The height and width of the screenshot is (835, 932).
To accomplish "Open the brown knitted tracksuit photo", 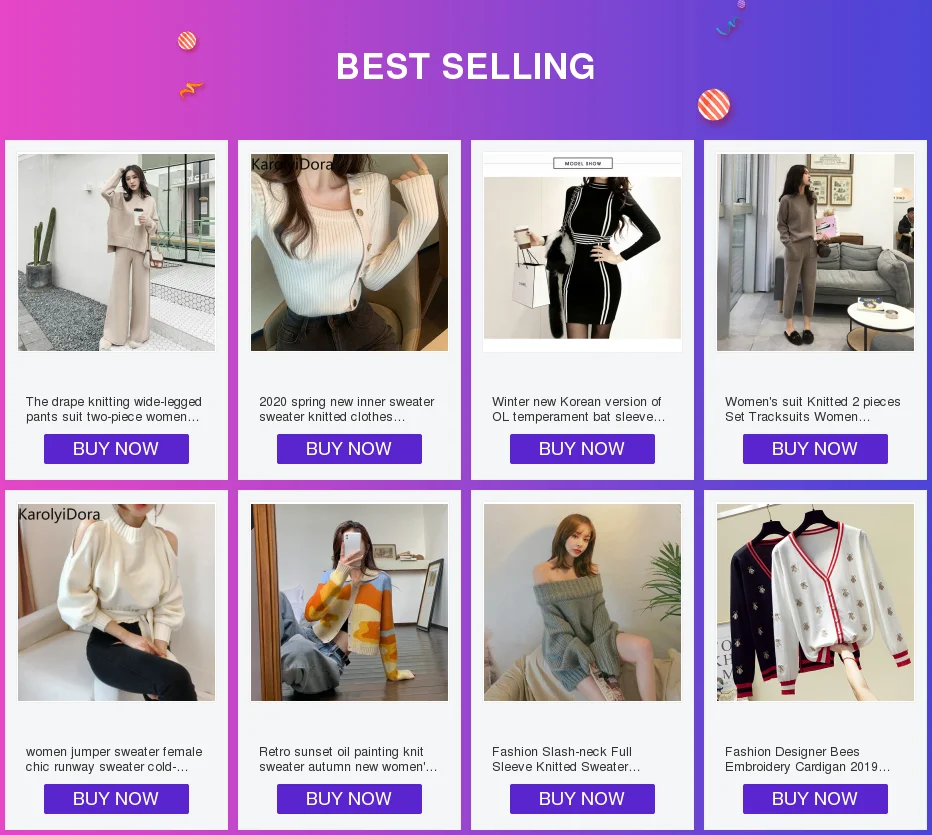I will coord(816,252).
